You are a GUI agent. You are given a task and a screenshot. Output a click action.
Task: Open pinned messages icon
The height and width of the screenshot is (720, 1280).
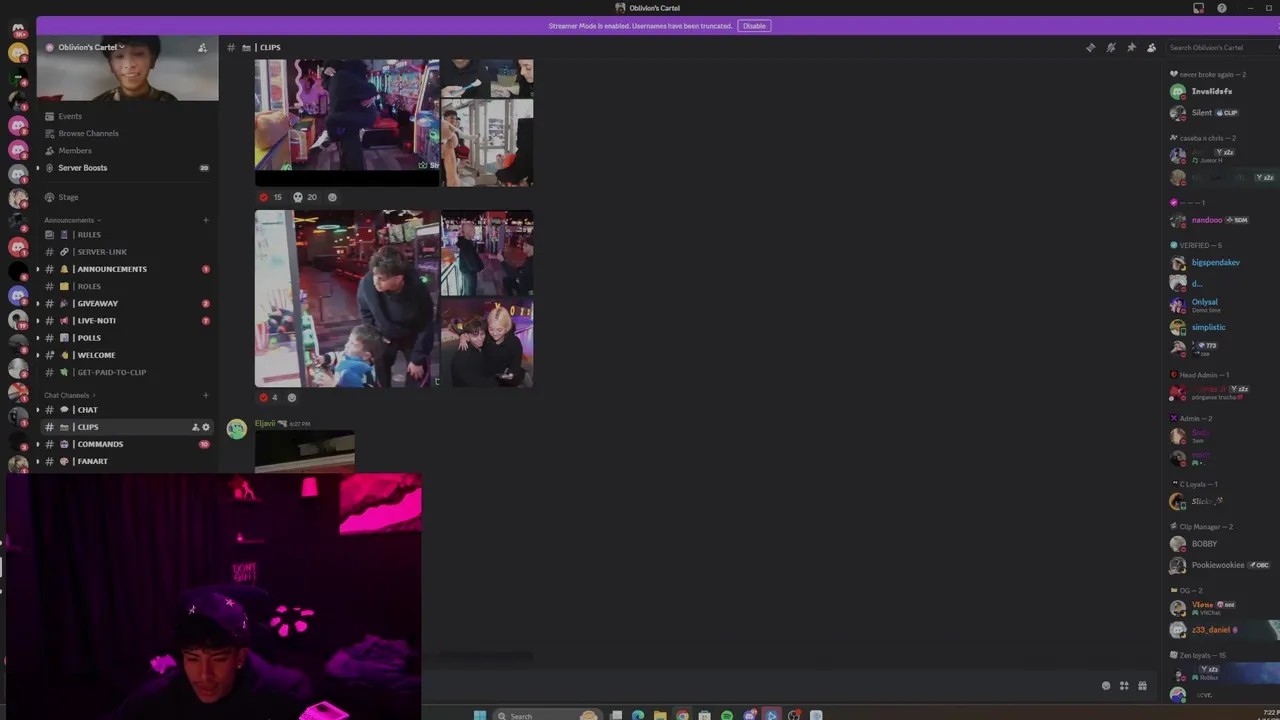pyautogui.click(x=1131, y=48)
